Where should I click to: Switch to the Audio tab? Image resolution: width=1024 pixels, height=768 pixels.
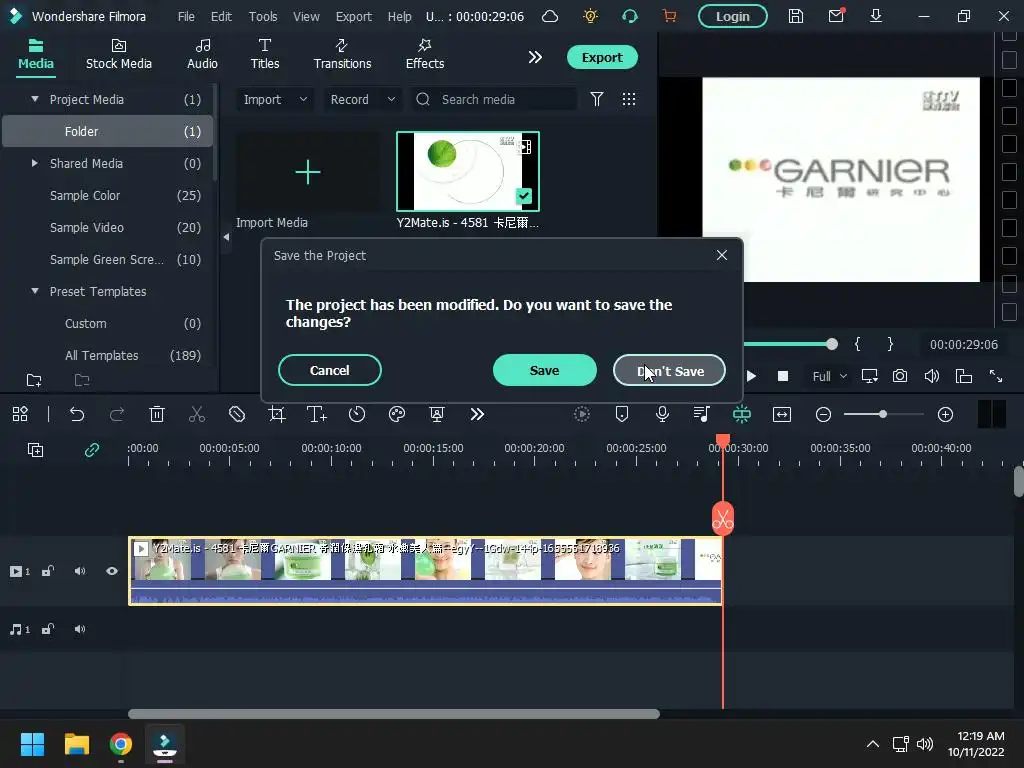tap(202, 54)
